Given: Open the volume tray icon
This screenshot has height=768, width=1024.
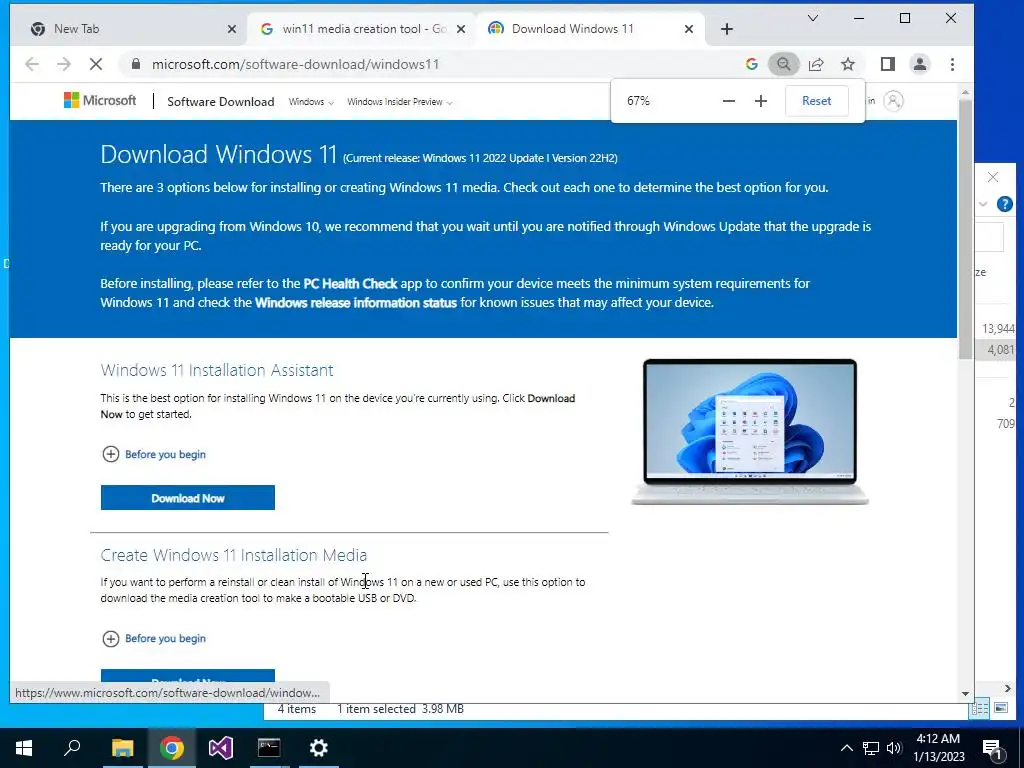Looking at the screenshot, I should click(x=894, y=748).
